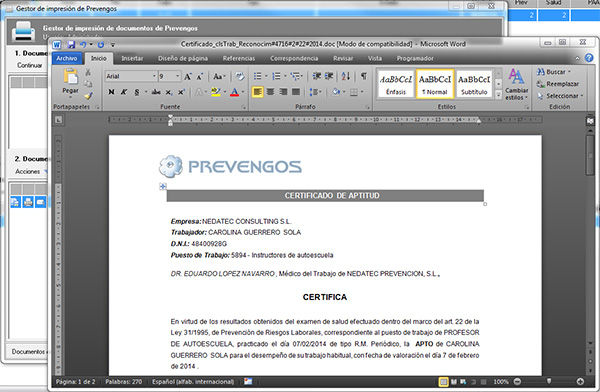Toggle bold formatting (N)

click(111, 92)
